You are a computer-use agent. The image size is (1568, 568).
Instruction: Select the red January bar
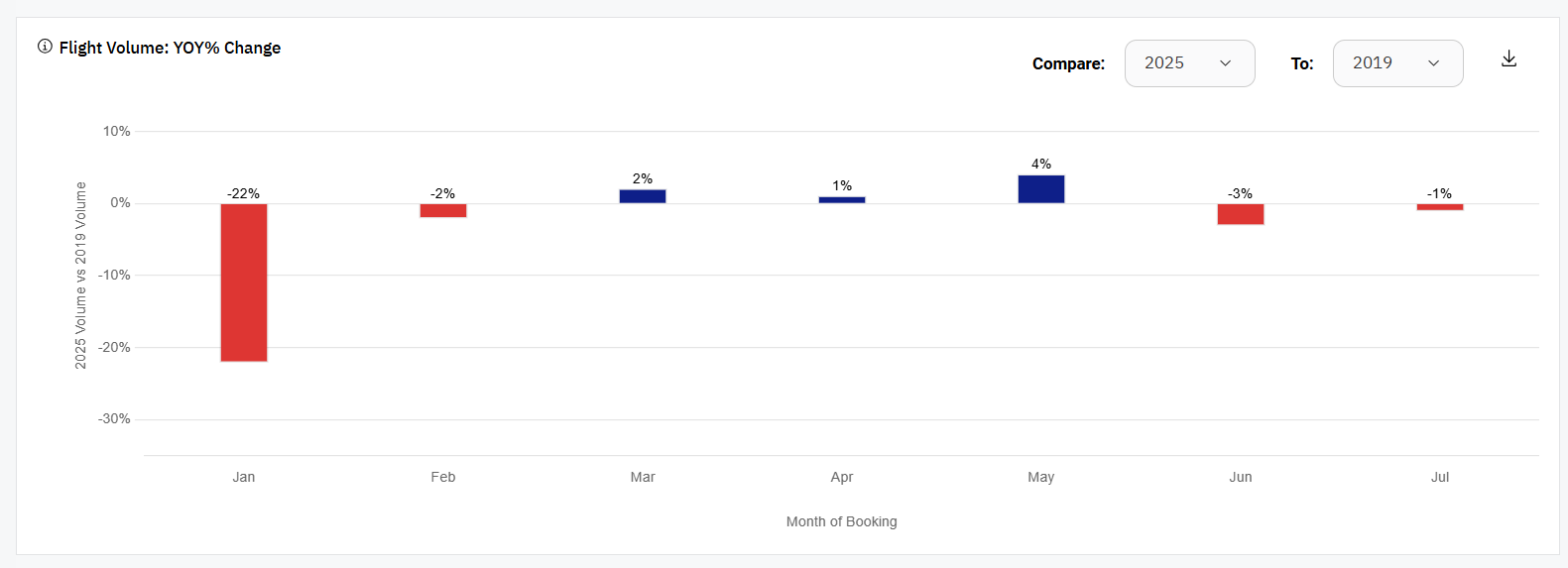244,283
